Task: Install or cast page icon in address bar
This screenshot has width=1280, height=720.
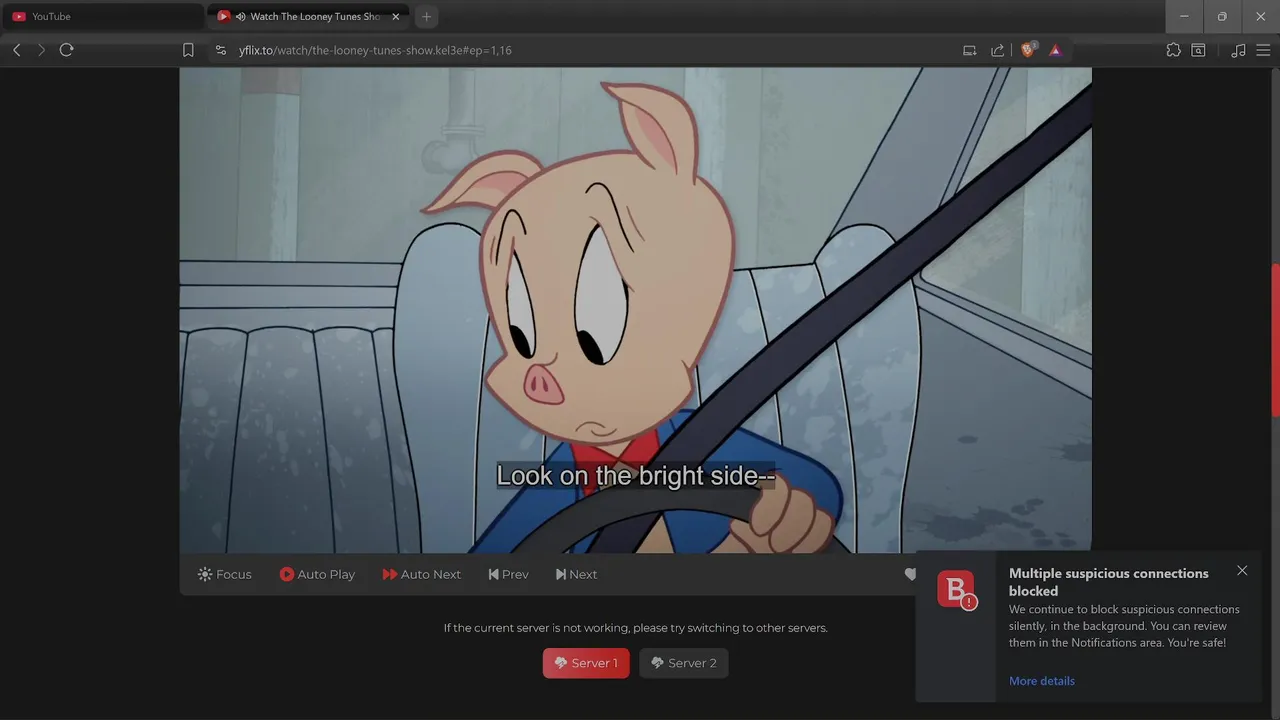Action: pyautogui.click(x=969, y=50)
